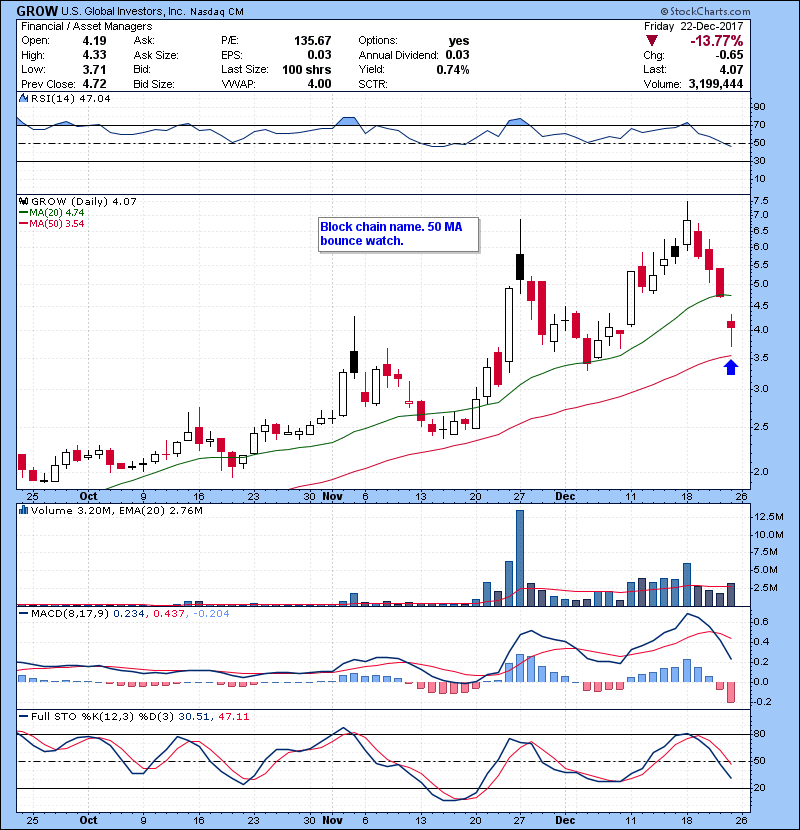The width and height of the screenshot is (800, 830).
Task: Click the Low value 3.71
Action: (x=94, y=69)
